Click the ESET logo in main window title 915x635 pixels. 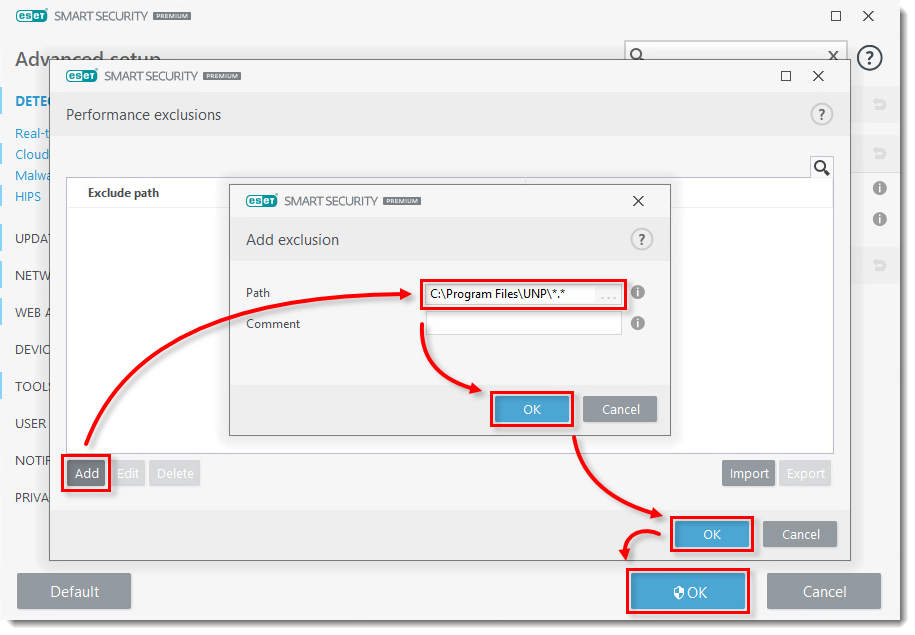(32, 16)
